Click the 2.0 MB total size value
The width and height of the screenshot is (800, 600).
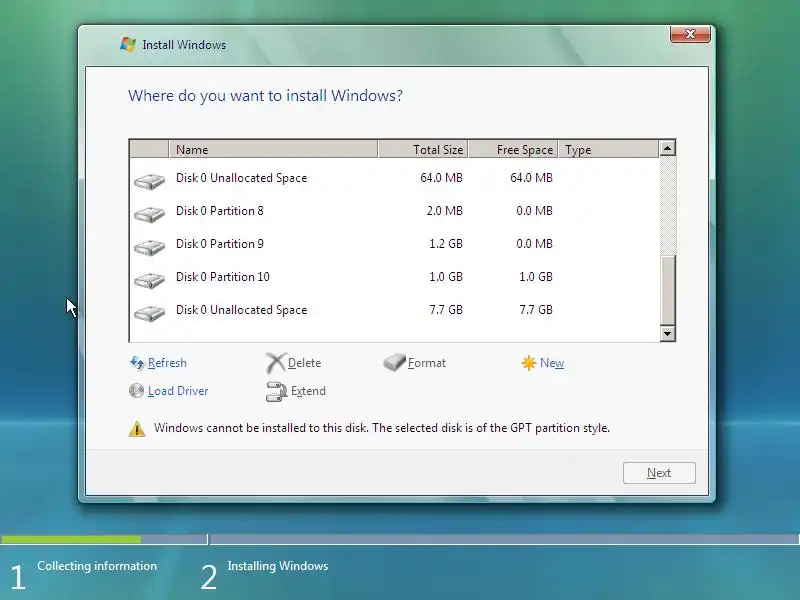444,211
